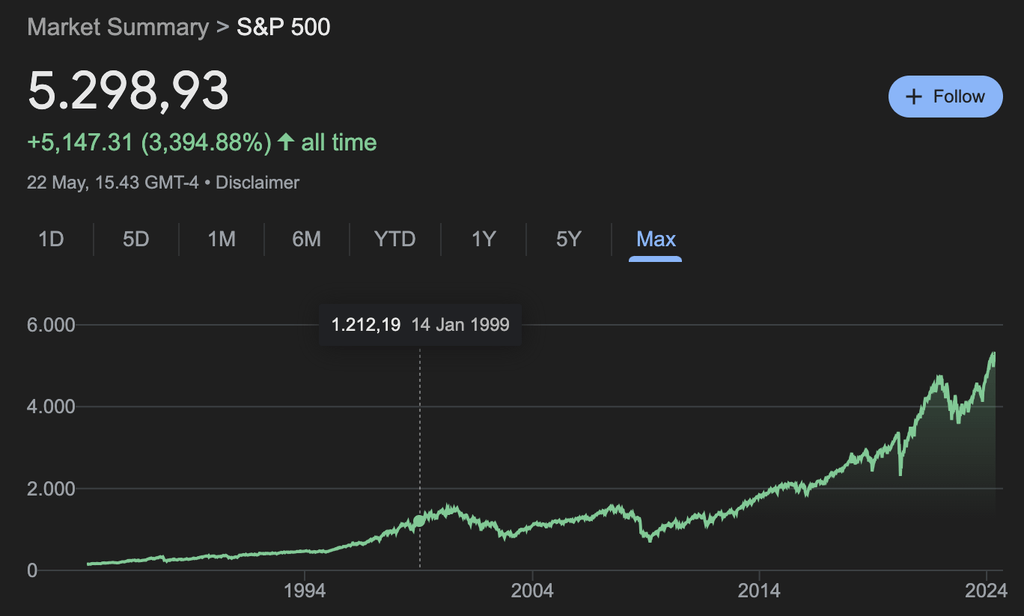Click the 6.000 label on the y-axis
Image resolution: width=1024 pixels, height=616 pixels.
[x=50, y=325]
